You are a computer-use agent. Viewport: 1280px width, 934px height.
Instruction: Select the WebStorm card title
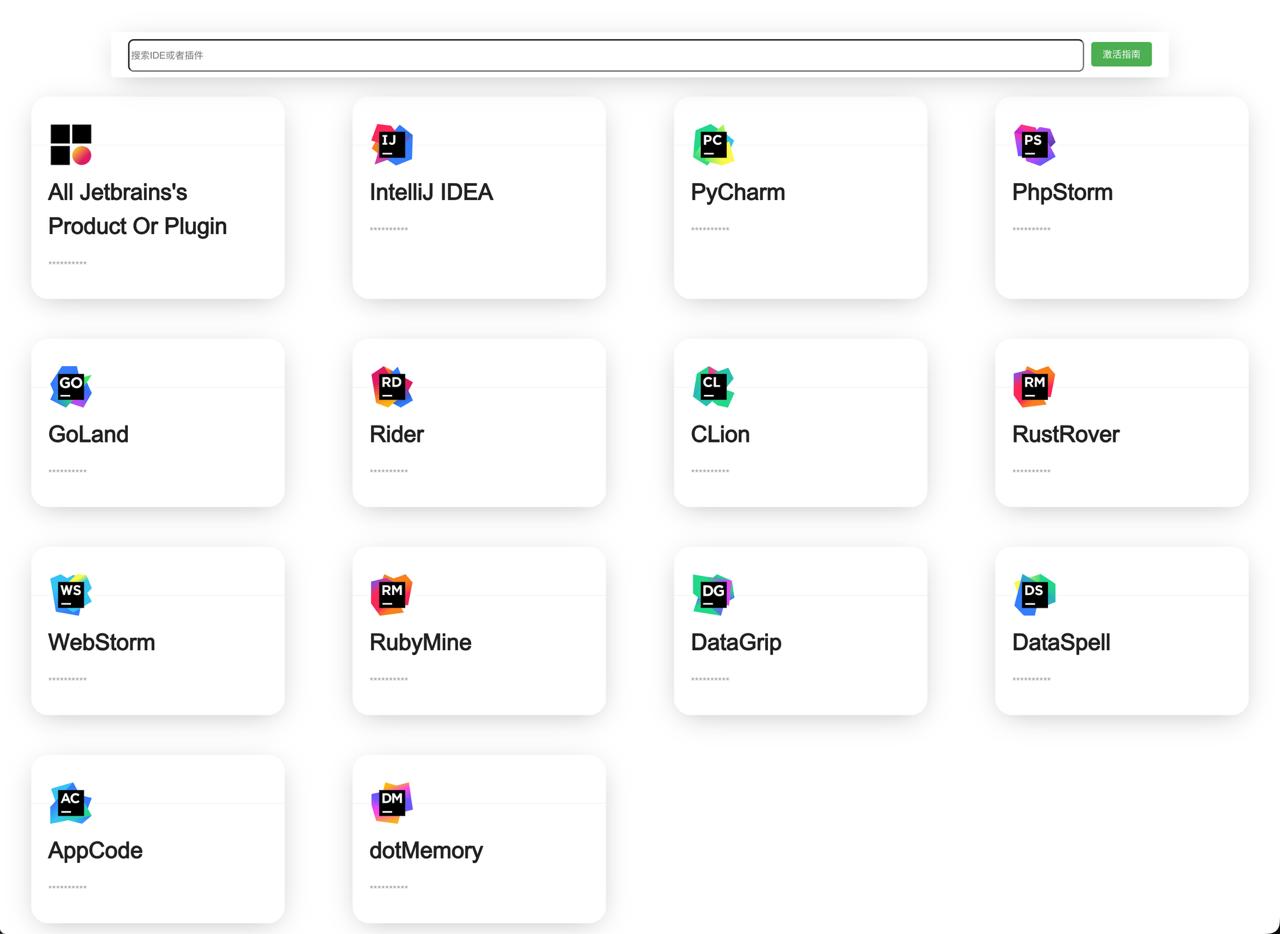tap(102, 642)
